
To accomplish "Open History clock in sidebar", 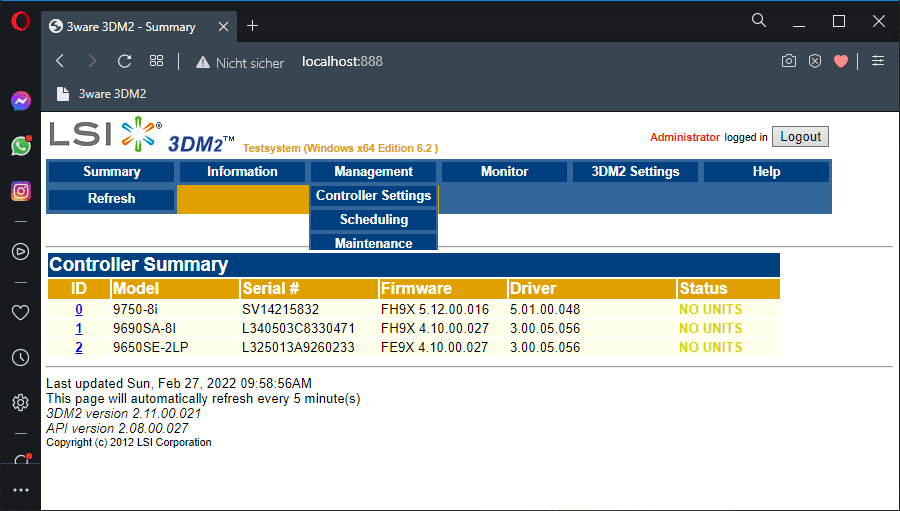I will pyautogui.click(x=21, y=358).
